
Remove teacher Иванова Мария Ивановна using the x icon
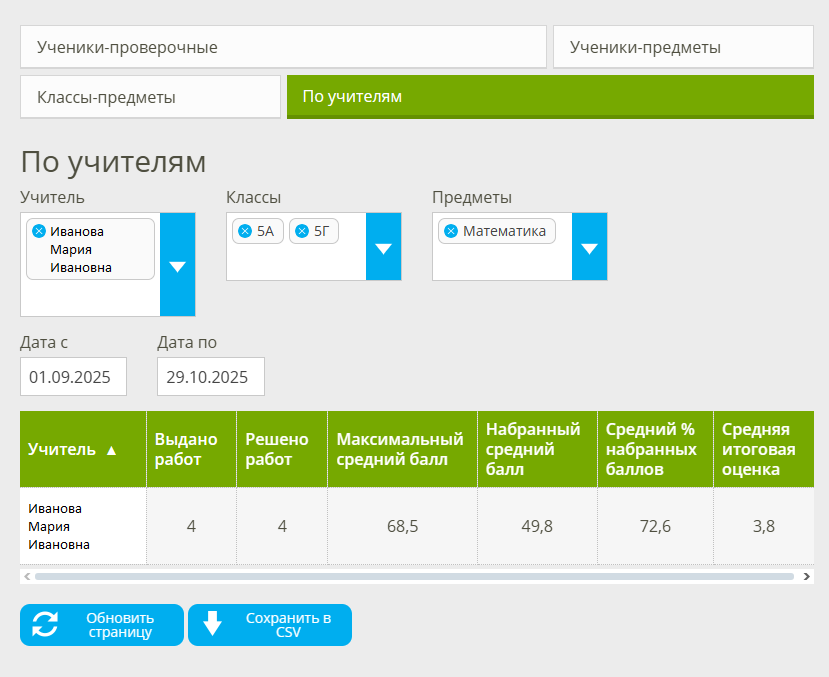tap(38, 229)
